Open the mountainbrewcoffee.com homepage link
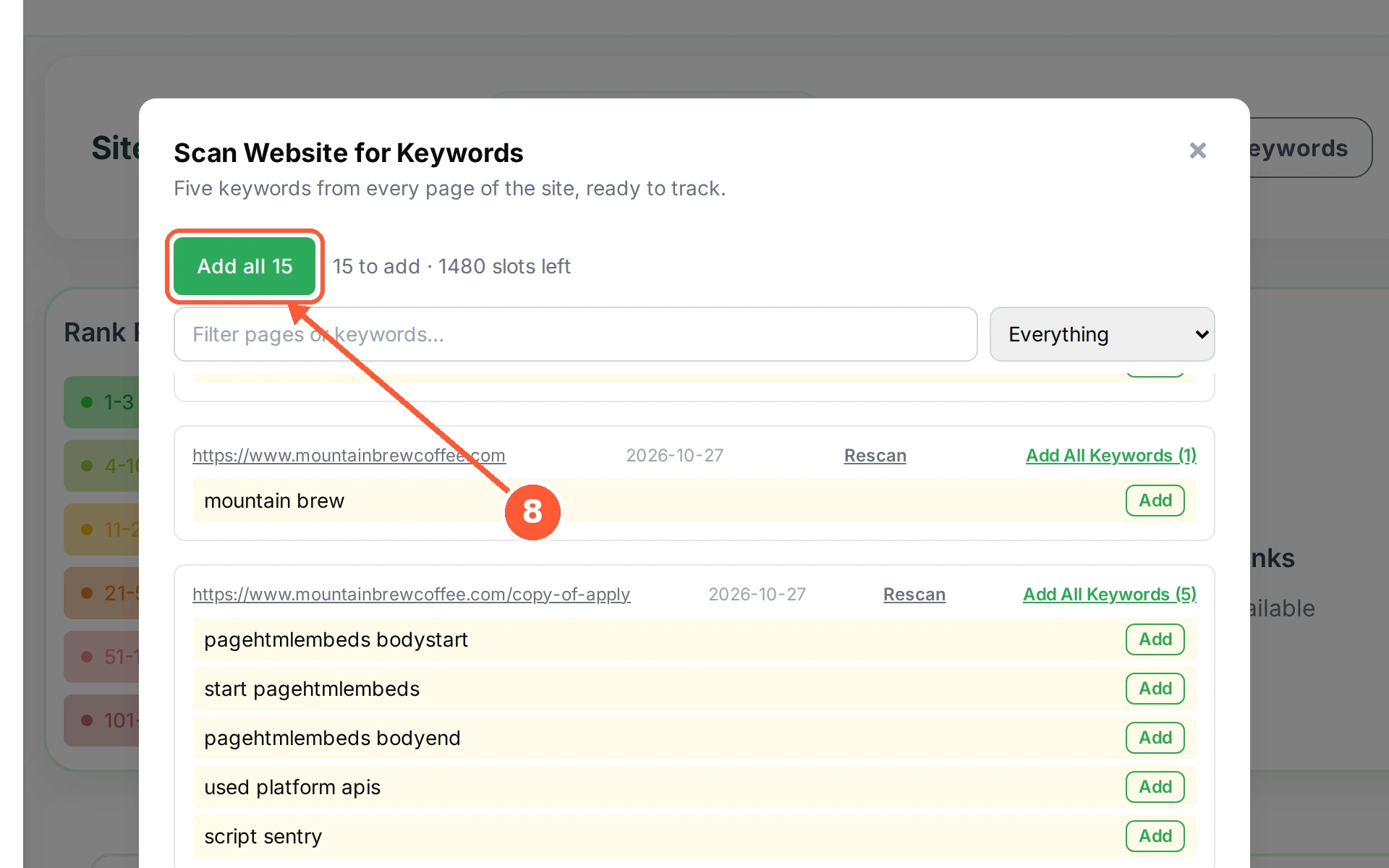This screenshot has height=868, width=1389. pos(349,455)
